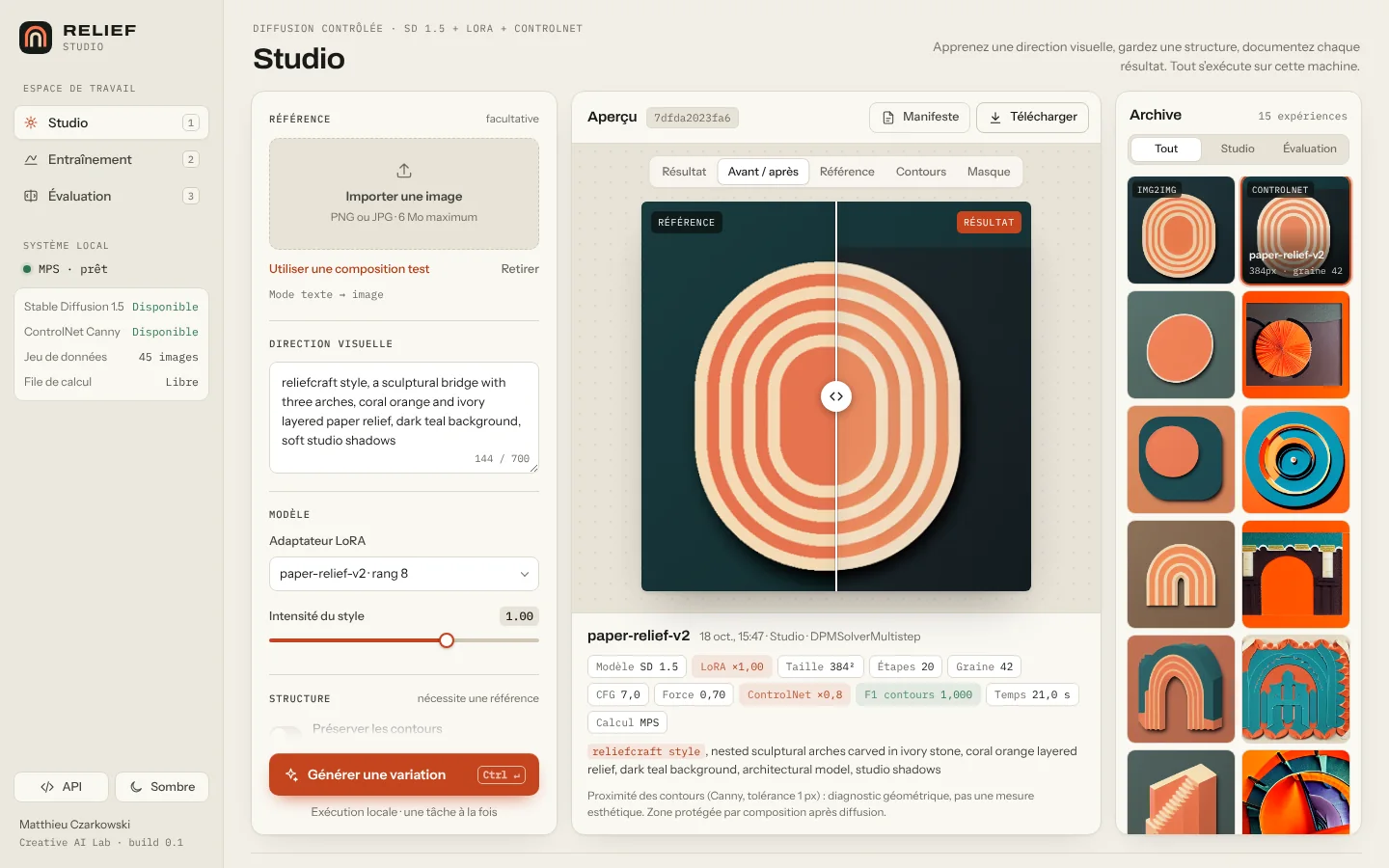Open the CONTROLNET paper-relief-v2 archive thumbnail
This screenshot has height=868, width=1389.
click(x=1295, y=231)
